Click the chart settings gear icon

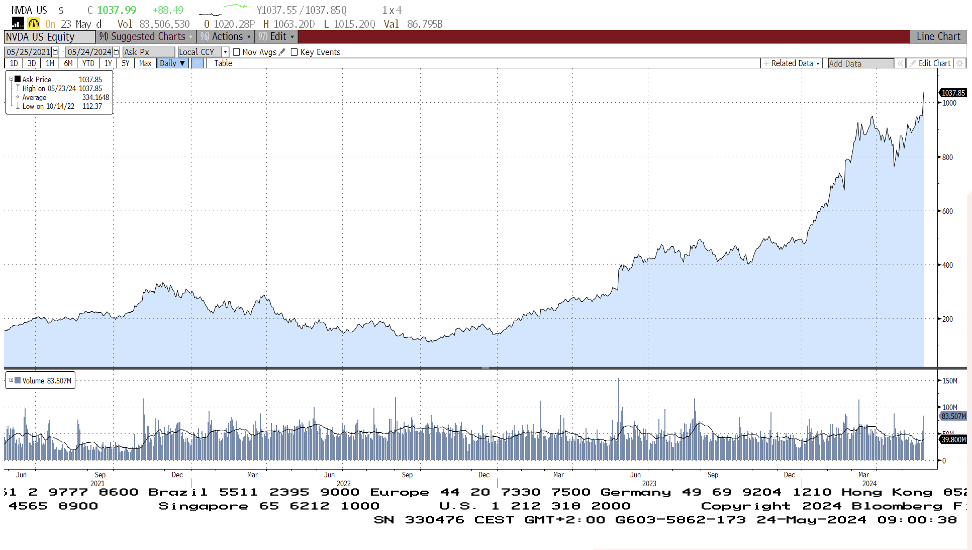tap(960, 63)
